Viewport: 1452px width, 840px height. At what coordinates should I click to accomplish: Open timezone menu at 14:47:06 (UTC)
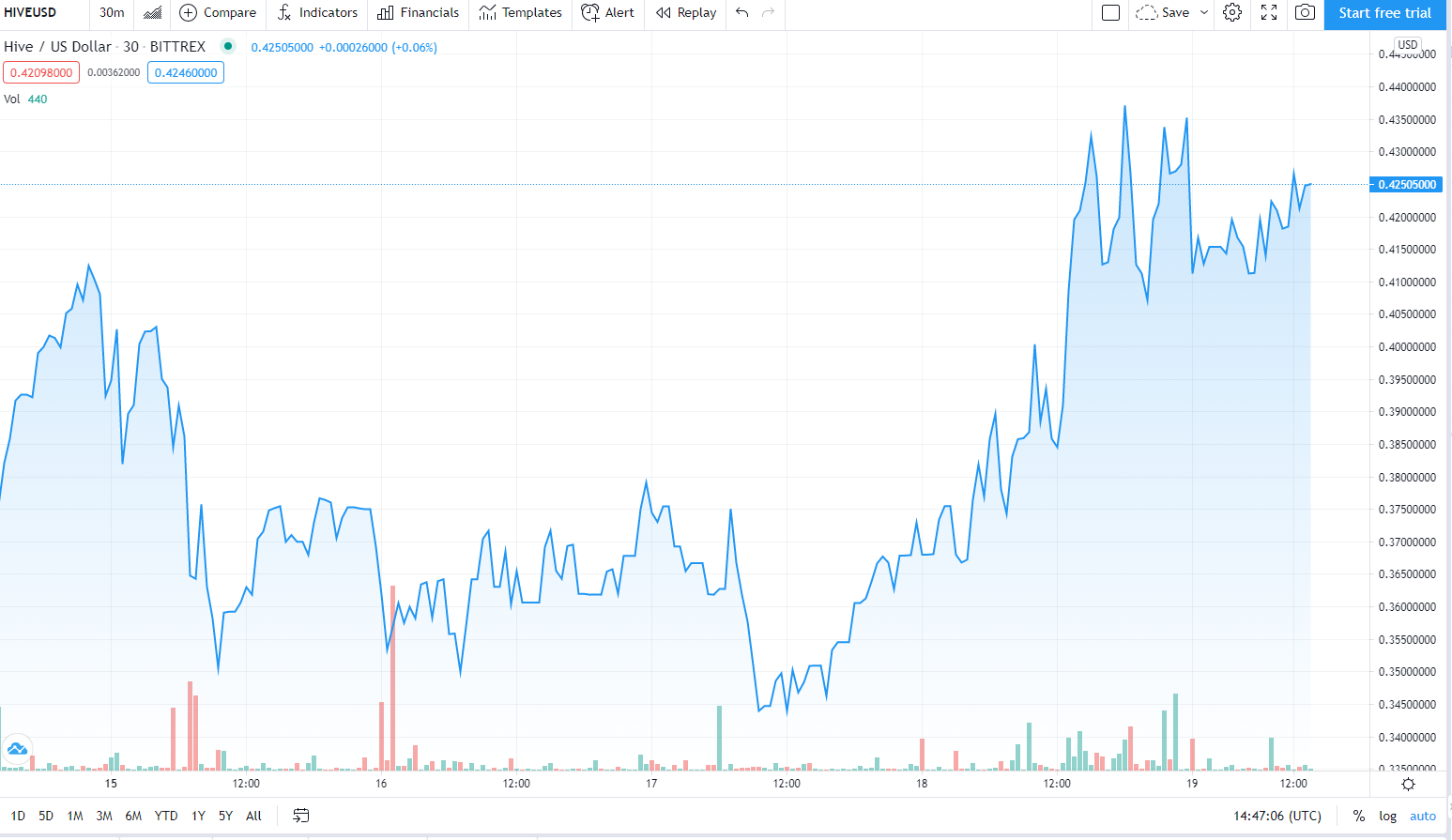[1277, 817]
